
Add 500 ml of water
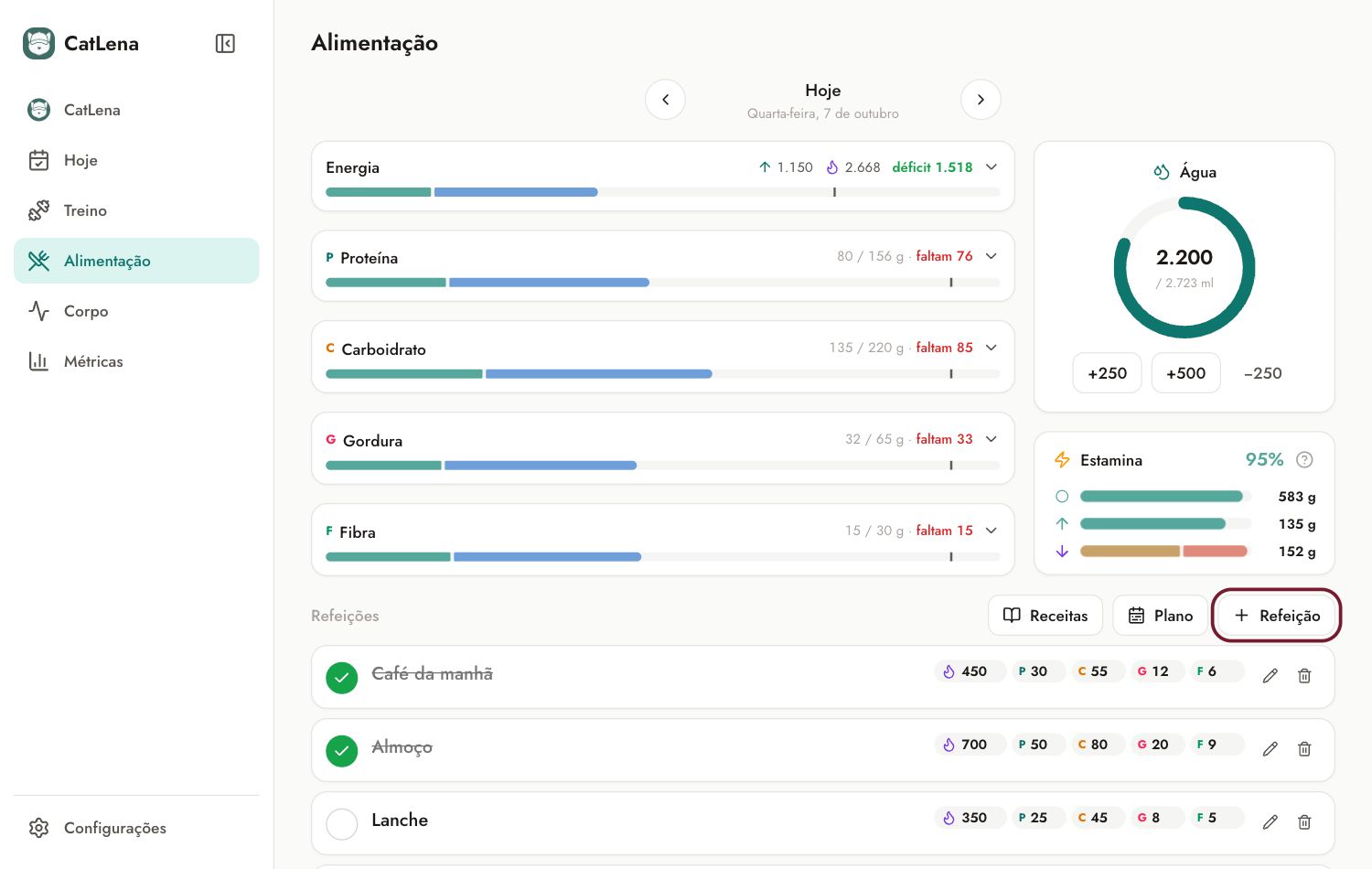click(1185, 373)
